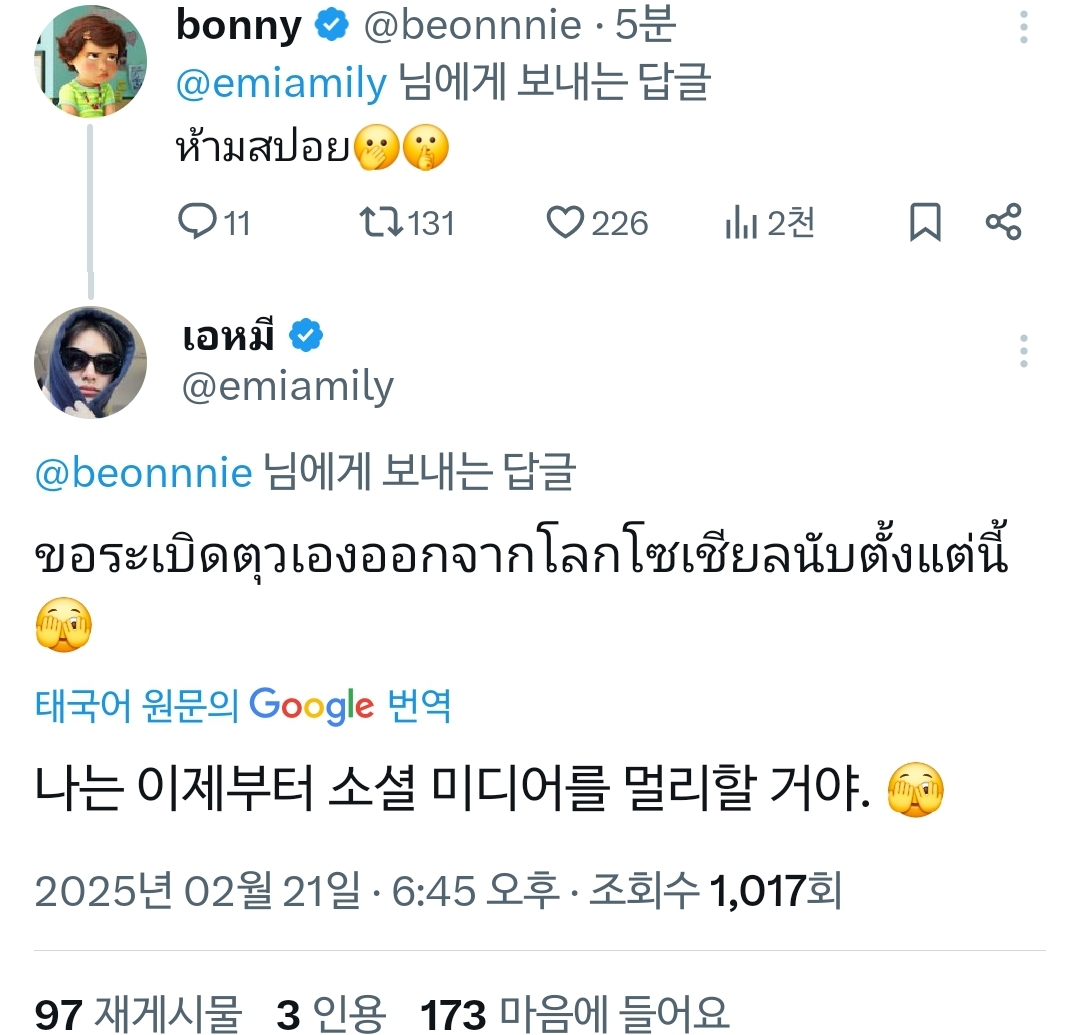Open bonny's profile picture

pyautogui.click(x=91, y=62)
